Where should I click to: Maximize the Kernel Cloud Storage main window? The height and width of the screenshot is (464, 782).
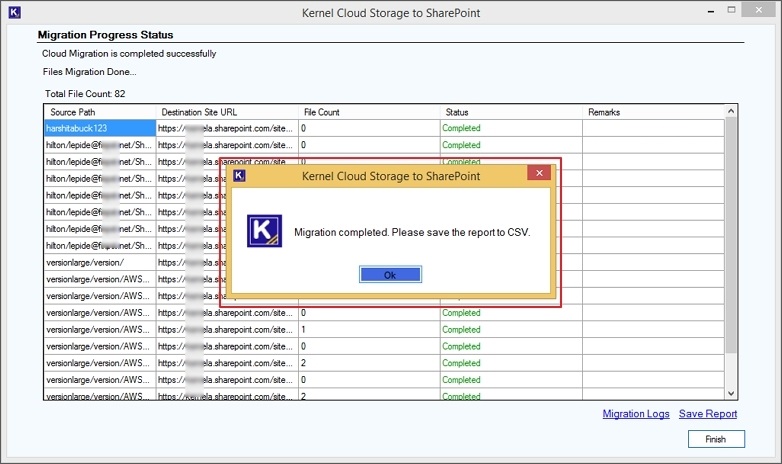point(731,10)
